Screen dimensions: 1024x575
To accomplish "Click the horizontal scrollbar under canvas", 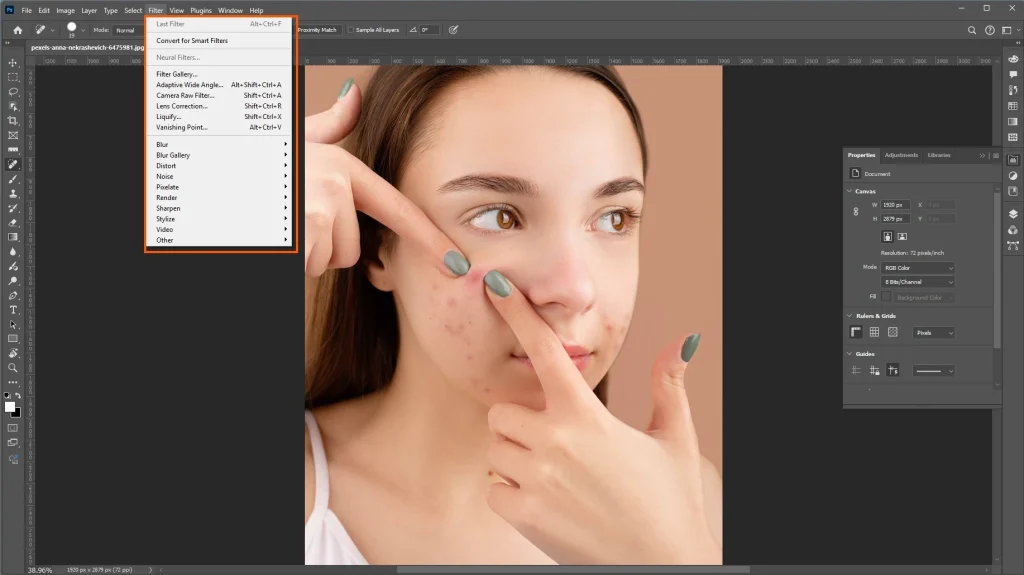I will tap(573, 570).
